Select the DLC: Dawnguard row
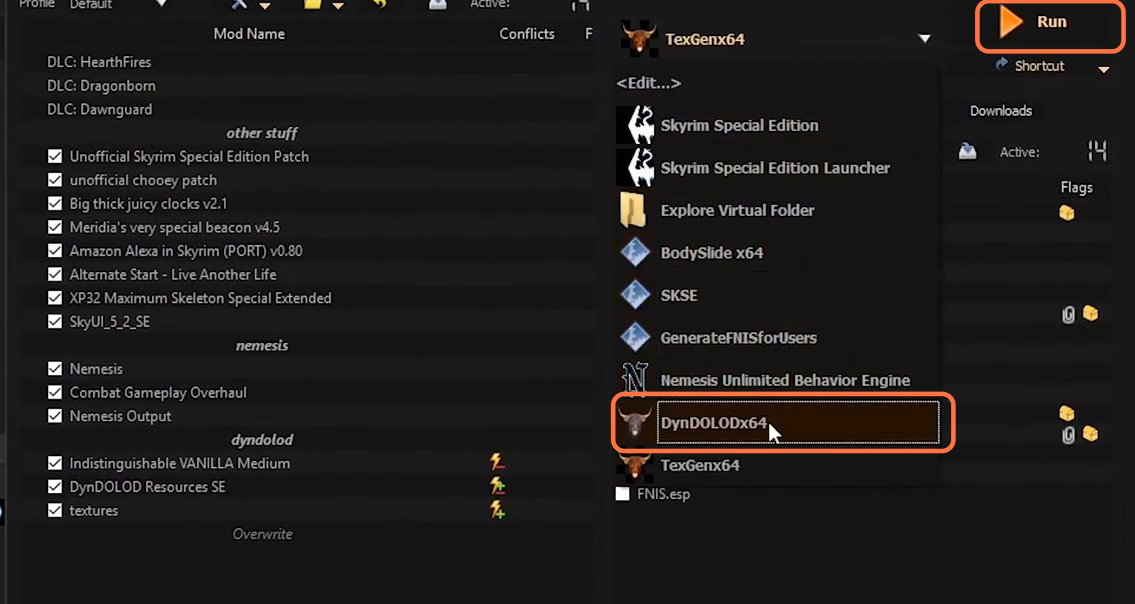Viewport: 1135px width, 604px height. coord(99,109)
